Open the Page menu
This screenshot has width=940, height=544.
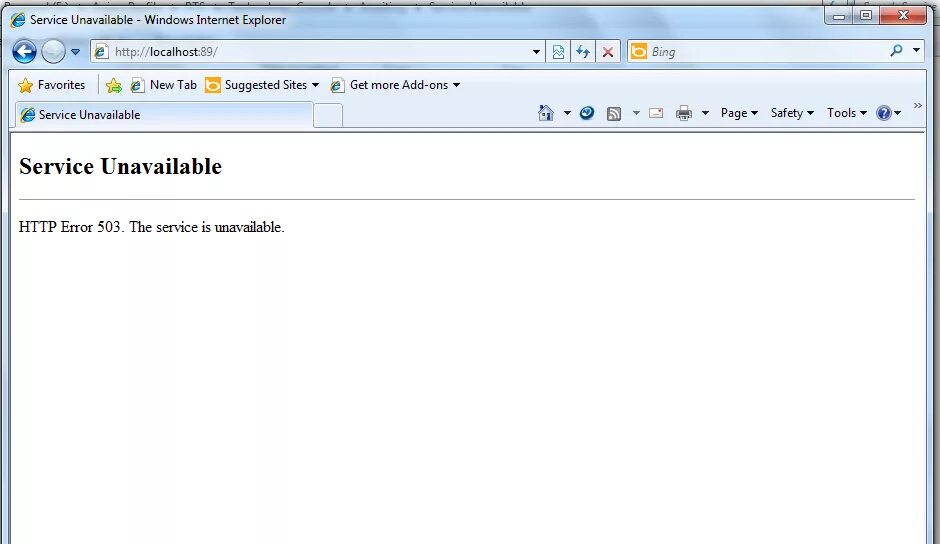point(739,113)
